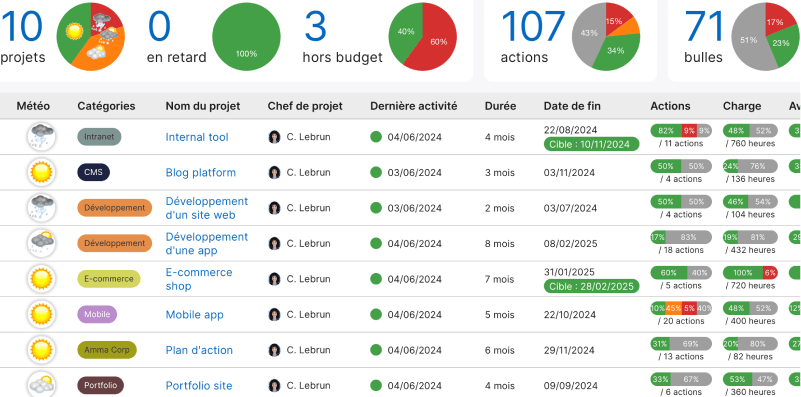Click the Portfolio category tag
Screen dimensions: 801x397
point(101,385)
